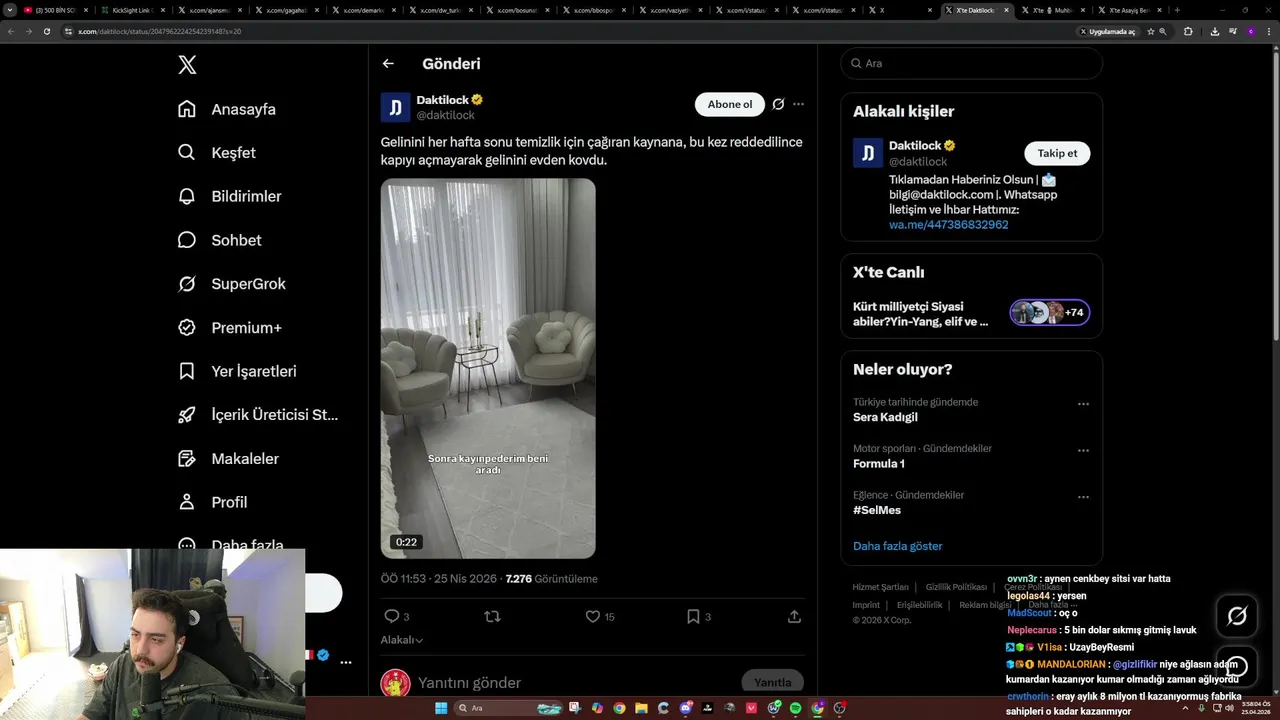
Task: Click reply comment icon on post
Action: [x=392, y=617]
